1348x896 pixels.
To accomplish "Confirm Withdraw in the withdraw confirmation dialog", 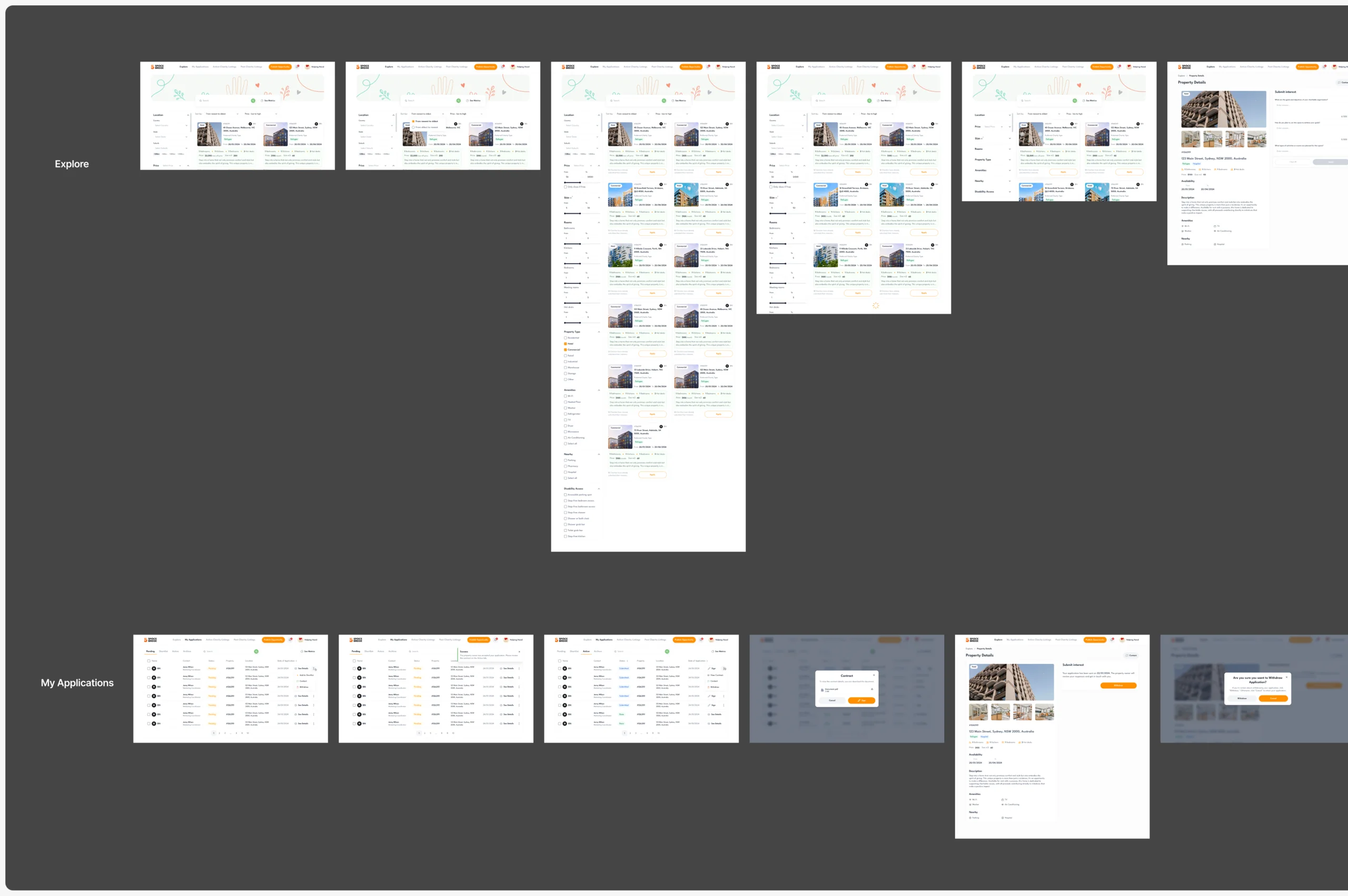I will (x=1242, y=698).
